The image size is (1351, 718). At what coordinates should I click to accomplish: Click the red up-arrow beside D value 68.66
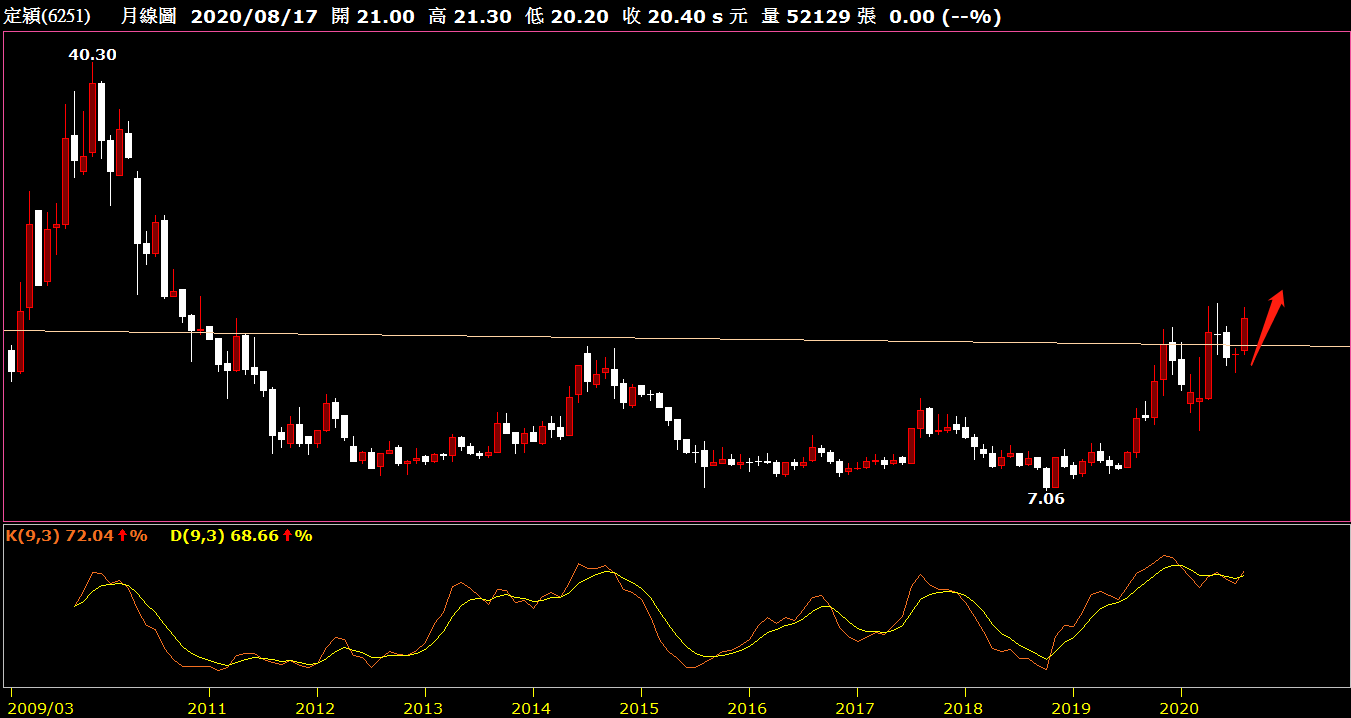287,536
